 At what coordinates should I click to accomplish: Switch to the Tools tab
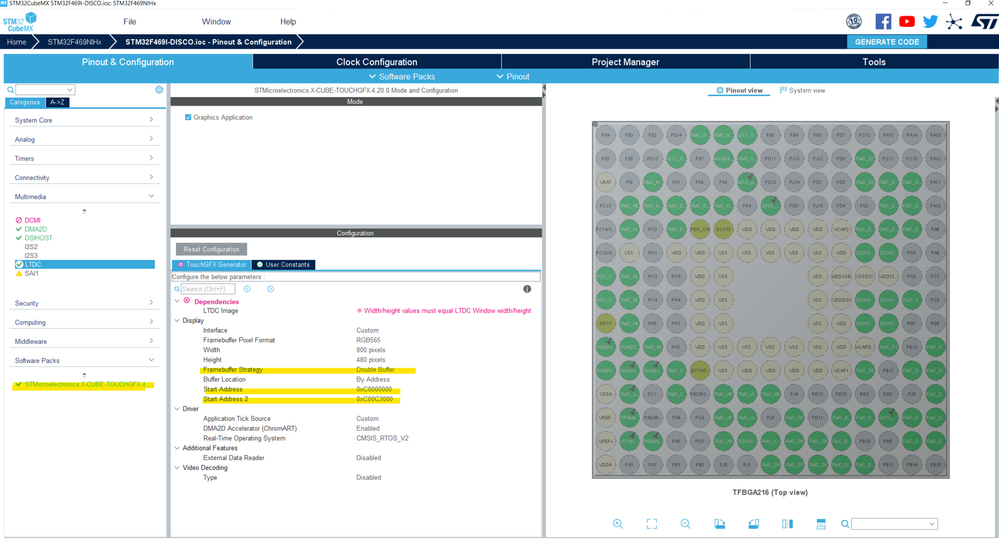874,62
